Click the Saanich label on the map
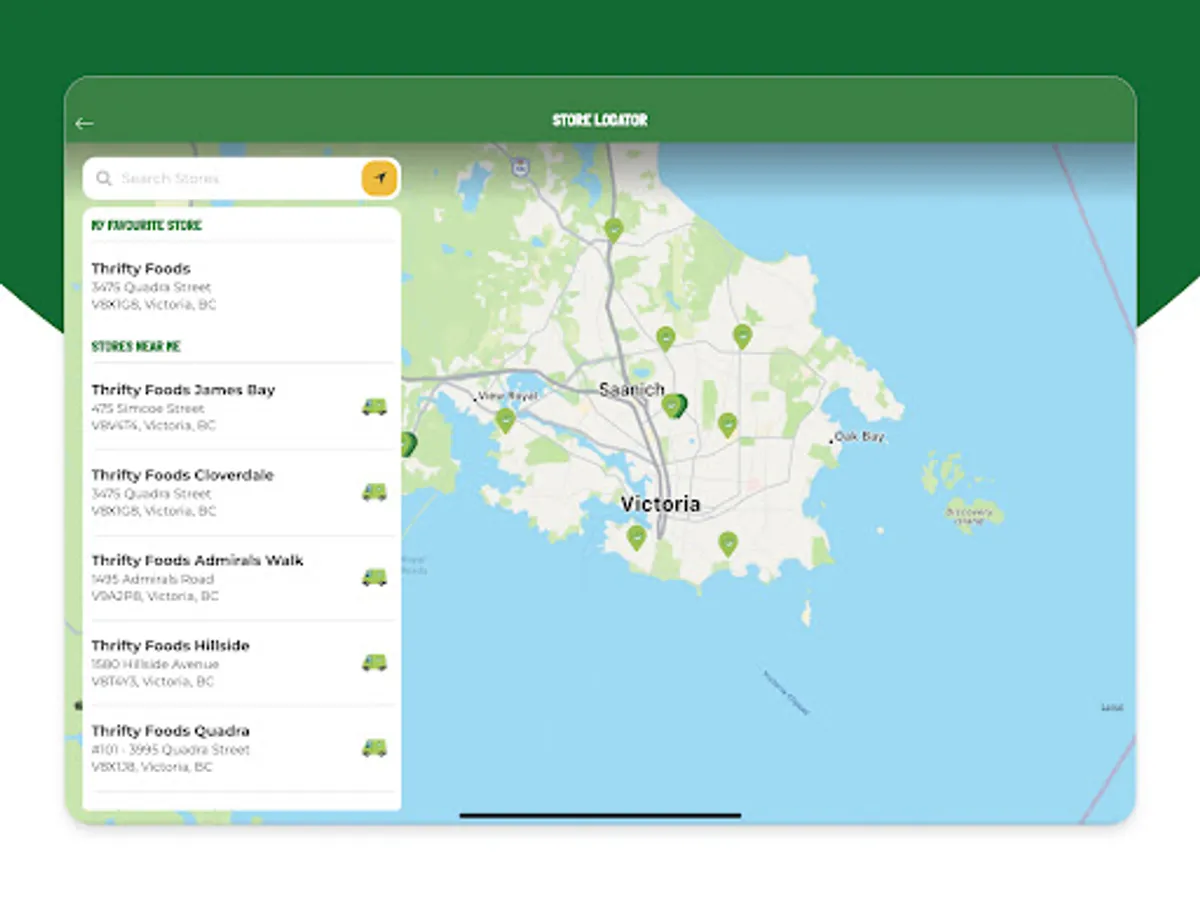Screen dimensions: 1200x900 click(631, 389)
